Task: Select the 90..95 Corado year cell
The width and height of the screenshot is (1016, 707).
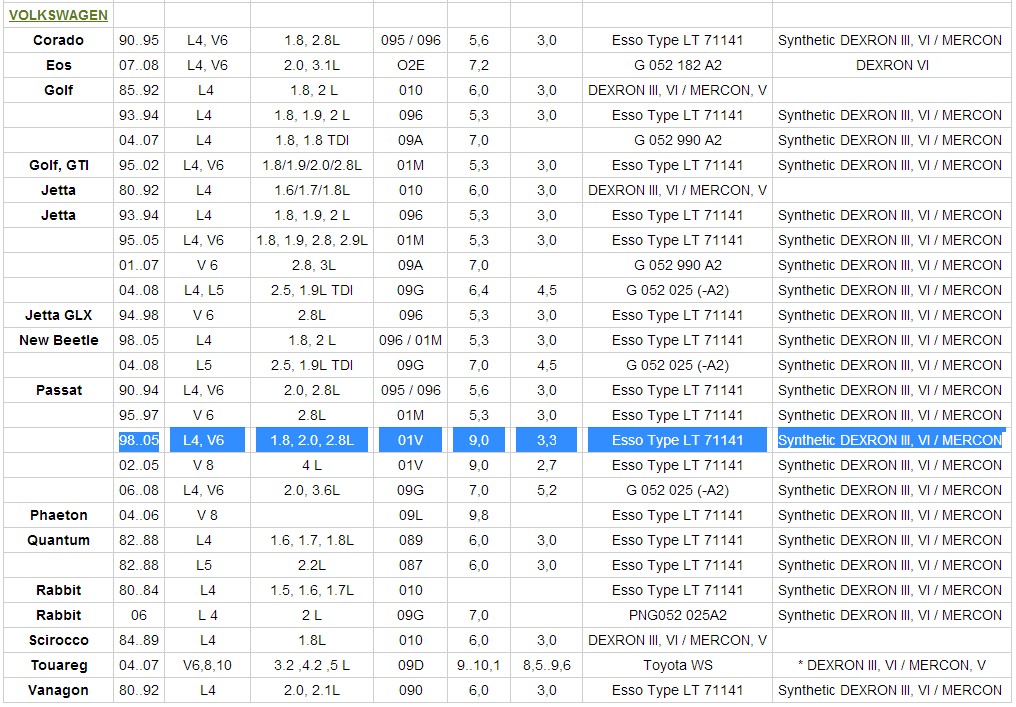Action: [x=139, y=40]
